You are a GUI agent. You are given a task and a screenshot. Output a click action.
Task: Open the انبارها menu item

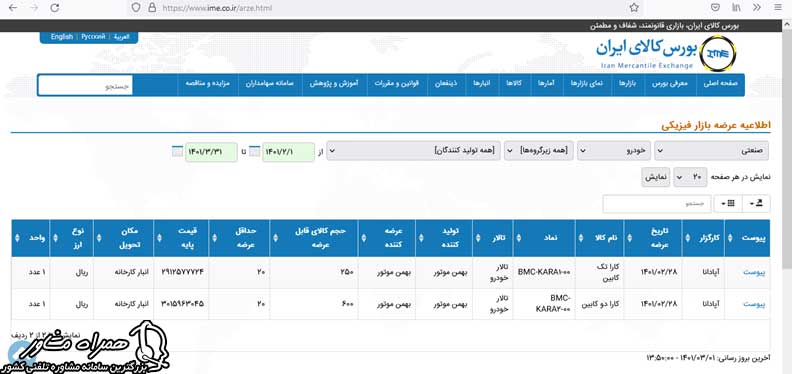482,84
